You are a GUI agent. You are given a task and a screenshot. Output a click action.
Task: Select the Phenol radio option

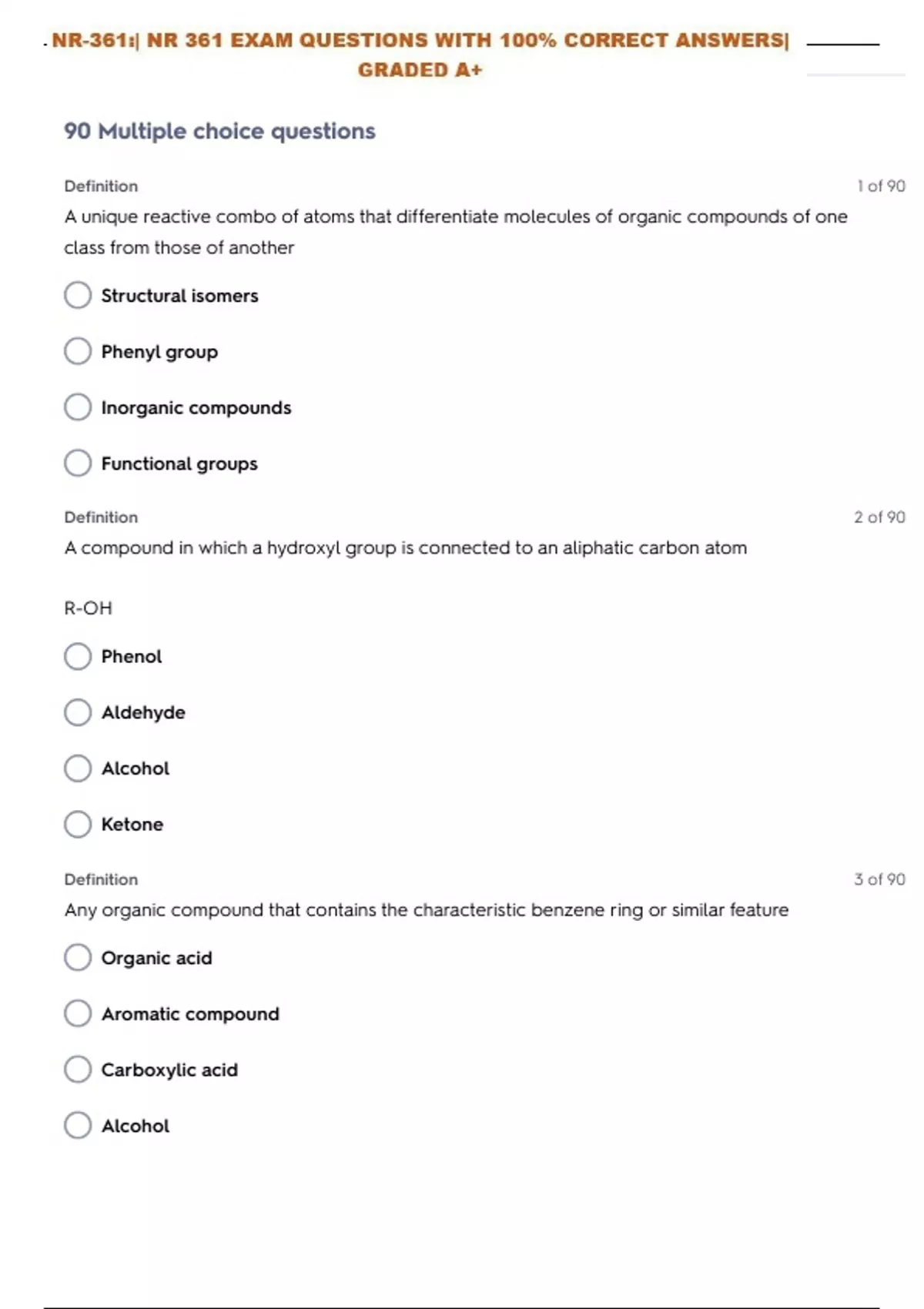tap(78, 656)
